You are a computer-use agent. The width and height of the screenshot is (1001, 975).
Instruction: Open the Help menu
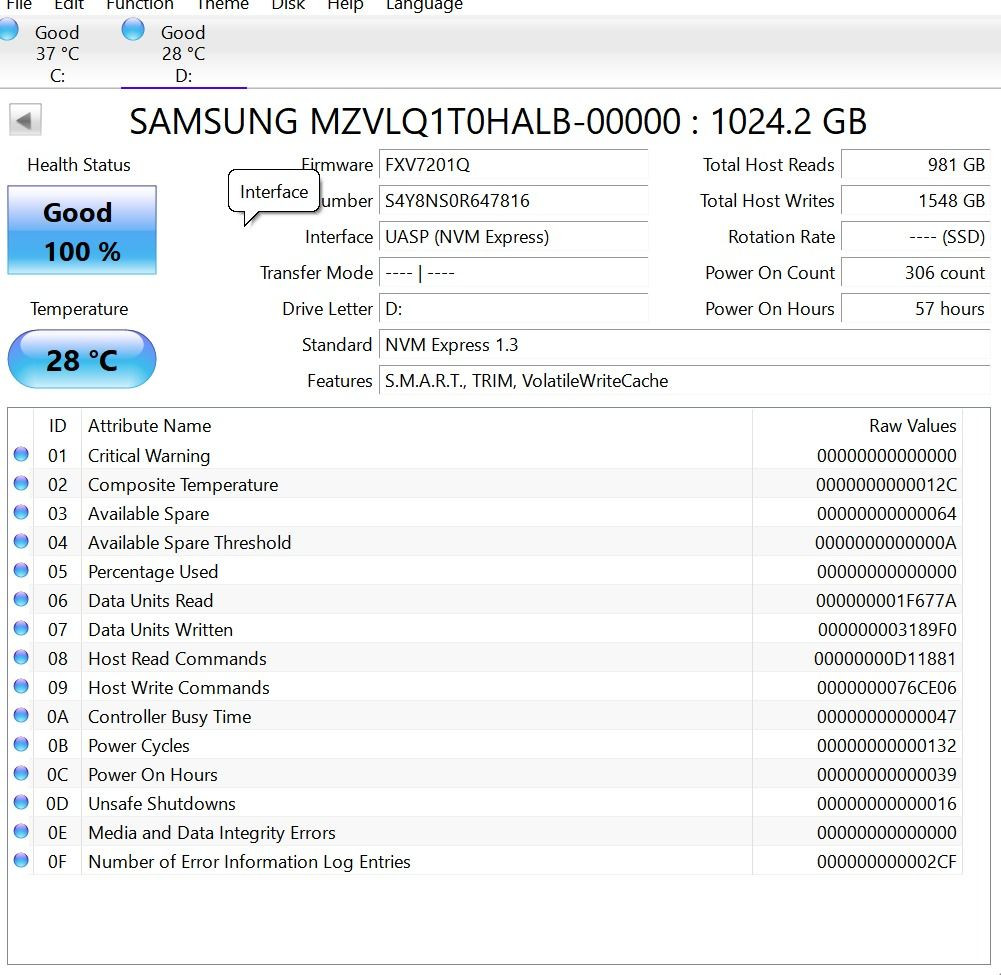(x=345, y=5)
